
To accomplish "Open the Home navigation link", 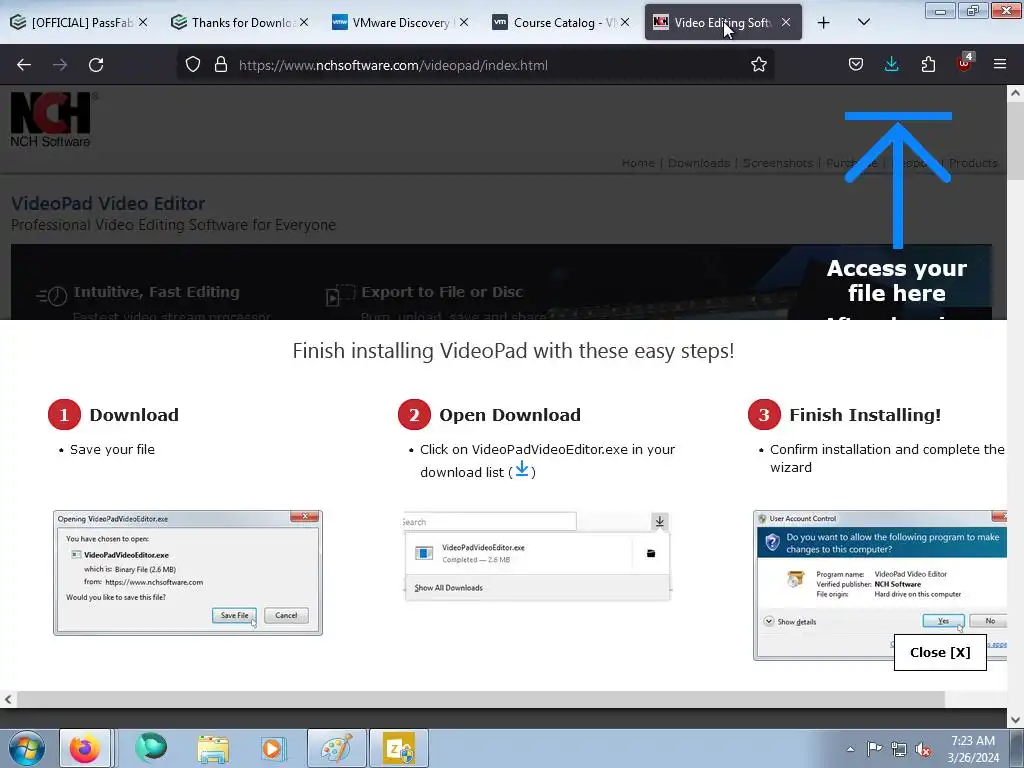I will 638,163.
